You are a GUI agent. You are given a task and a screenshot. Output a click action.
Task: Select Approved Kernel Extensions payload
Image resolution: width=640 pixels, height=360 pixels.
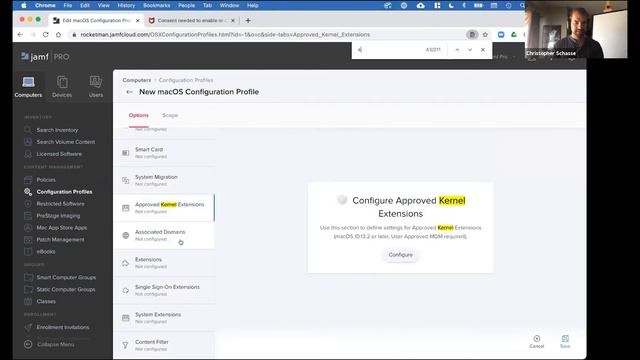click(164, 208)
